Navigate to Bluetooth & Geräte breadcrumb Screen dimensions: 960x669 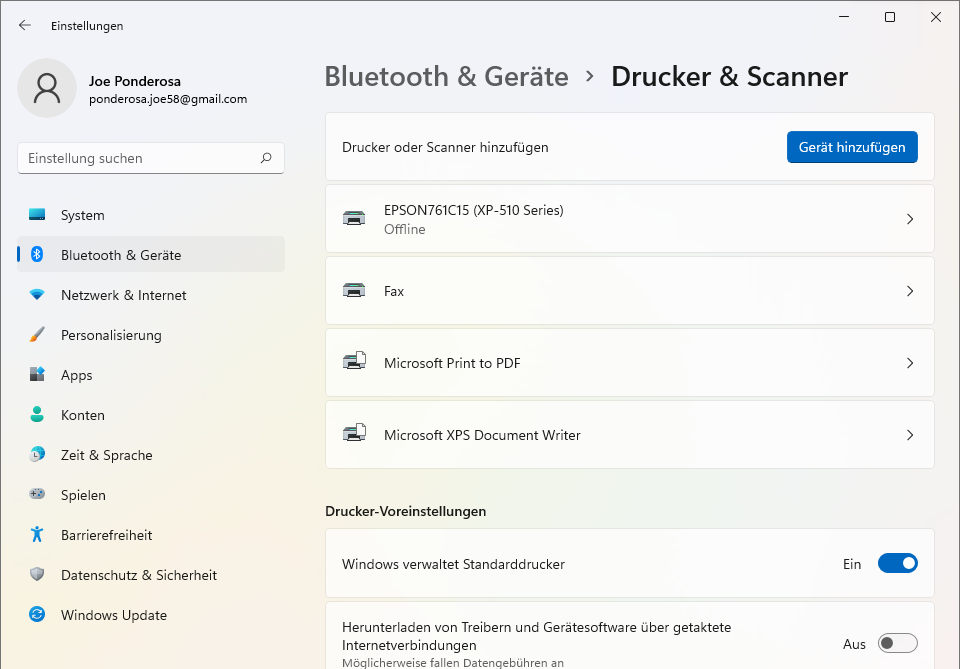tap(446, 77)
